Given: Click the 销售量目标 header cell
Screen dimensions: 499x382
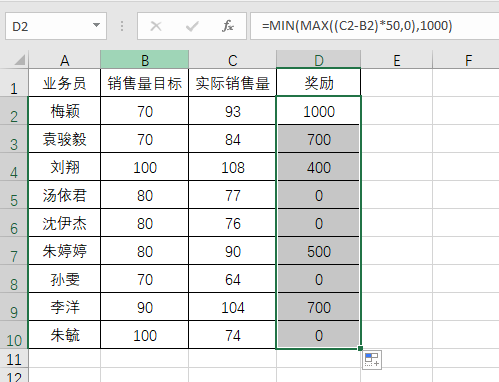Looking at the screenshot, I should pos(145,83).
